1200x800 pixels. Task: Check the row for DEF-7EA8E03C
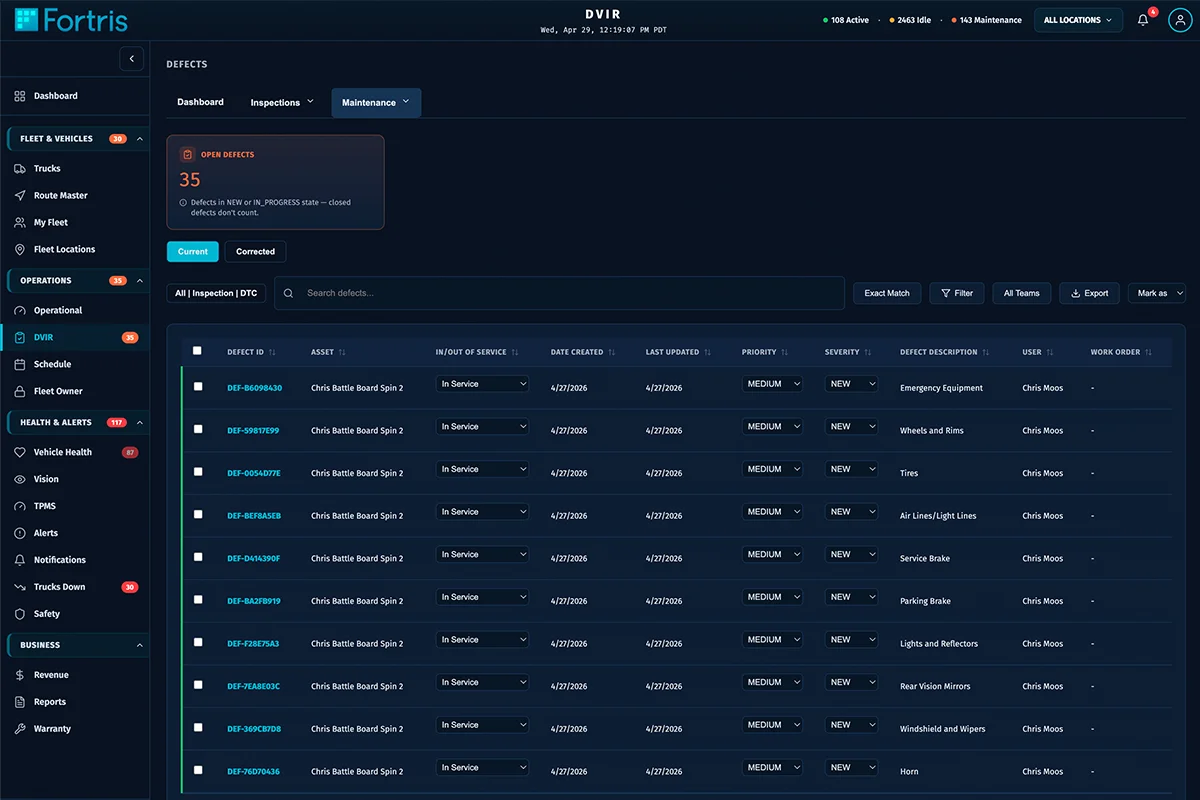pos(197,685)
